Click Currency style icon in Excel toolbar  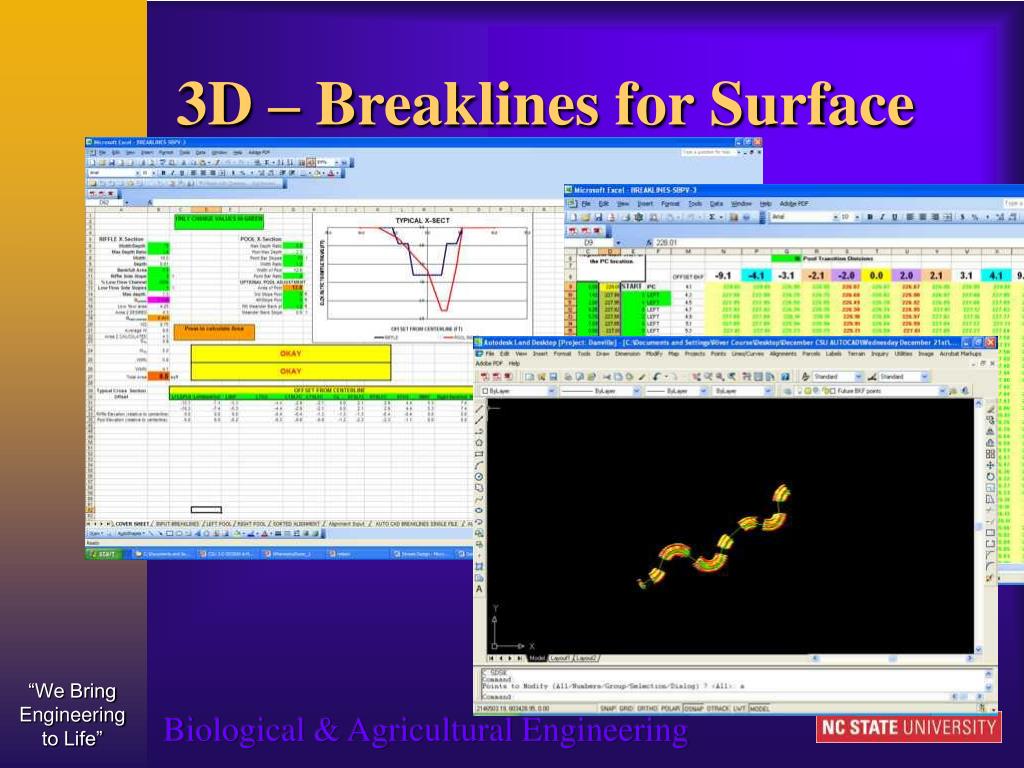point(962,217)
